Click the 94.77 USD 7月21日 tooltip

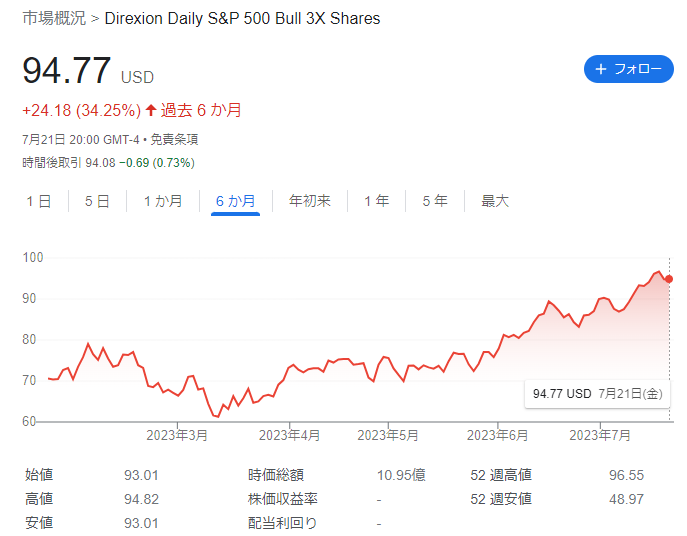tap(598, 394)
